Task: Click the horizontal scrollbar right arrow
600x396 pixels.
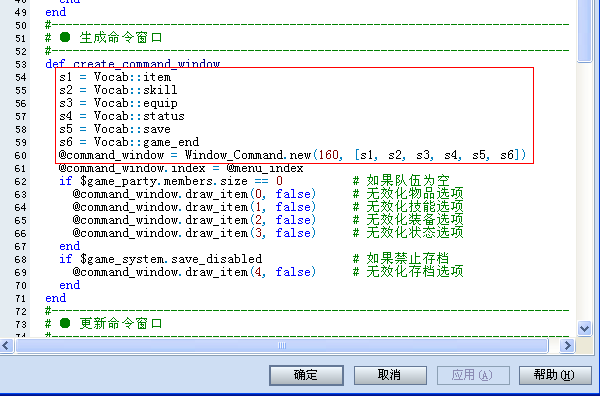Action: (x=567, y=346)
